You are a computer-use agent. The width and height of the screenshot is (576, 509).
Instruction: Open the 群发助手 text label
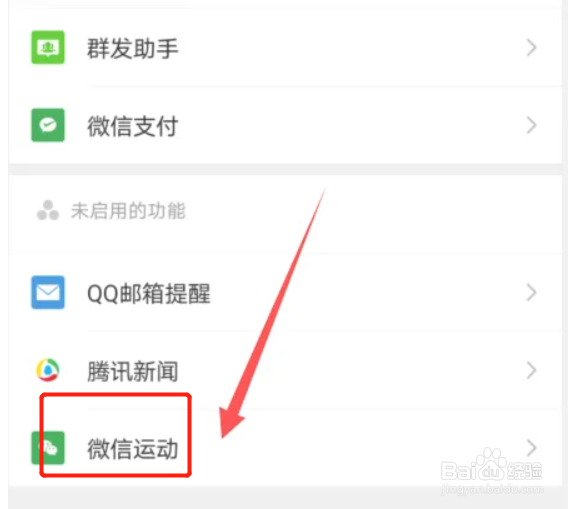tap(133, 48)
